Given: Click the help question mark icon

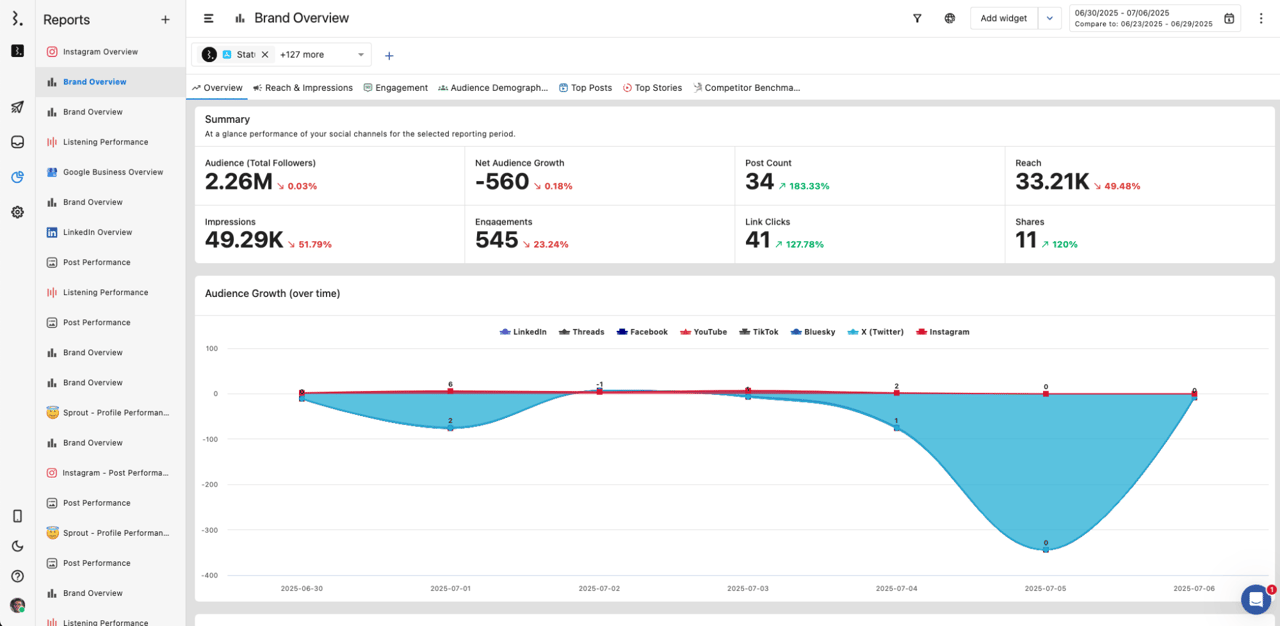Looking at the screenshot, I should point(17,576).
